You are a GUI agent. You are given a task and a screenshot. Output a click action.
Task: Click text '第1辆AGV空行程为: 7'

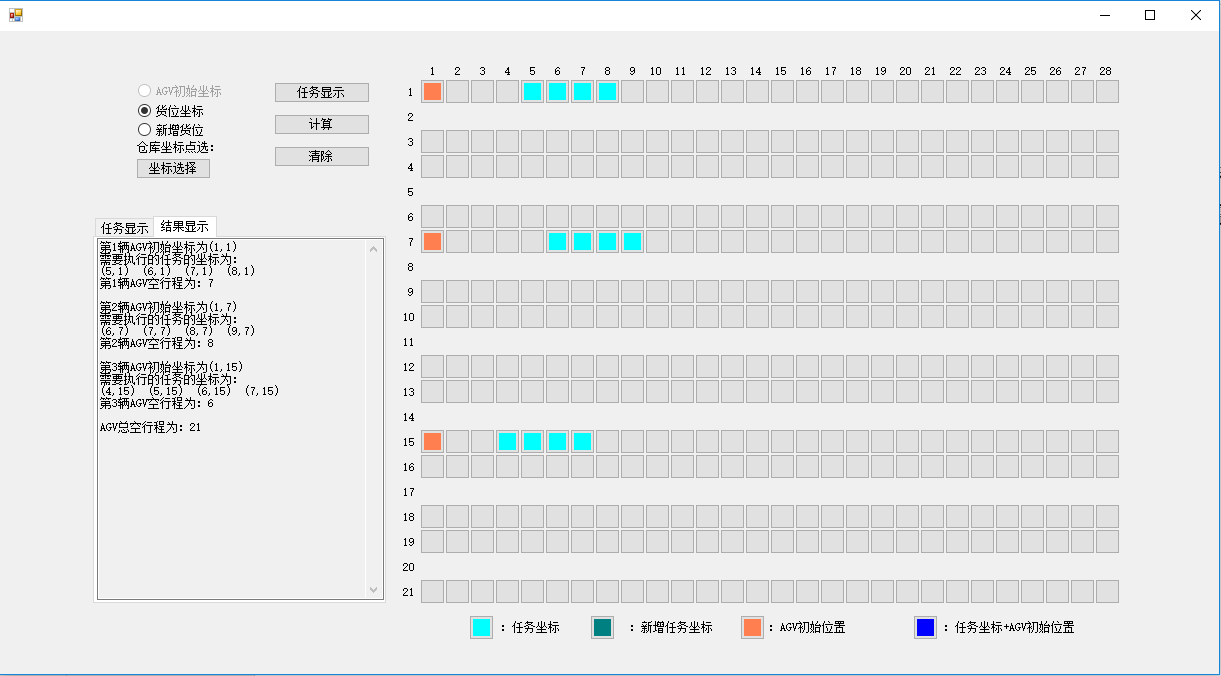157,283
